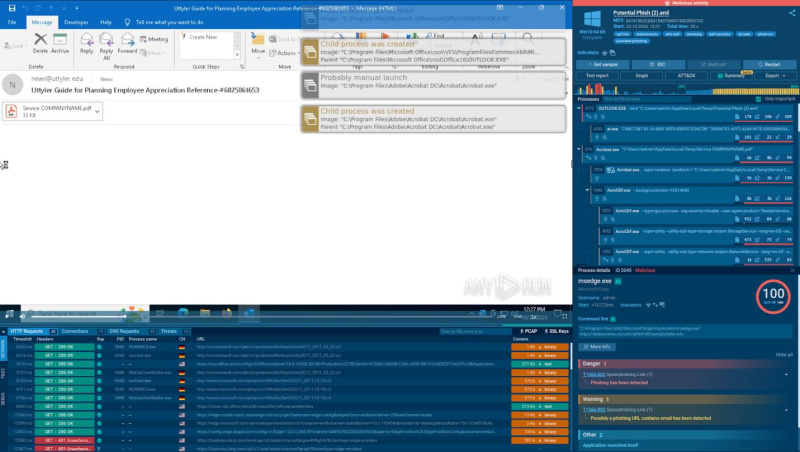Open the File menu tab
Viewport: 800px width, 452px height.
(12, 21)
